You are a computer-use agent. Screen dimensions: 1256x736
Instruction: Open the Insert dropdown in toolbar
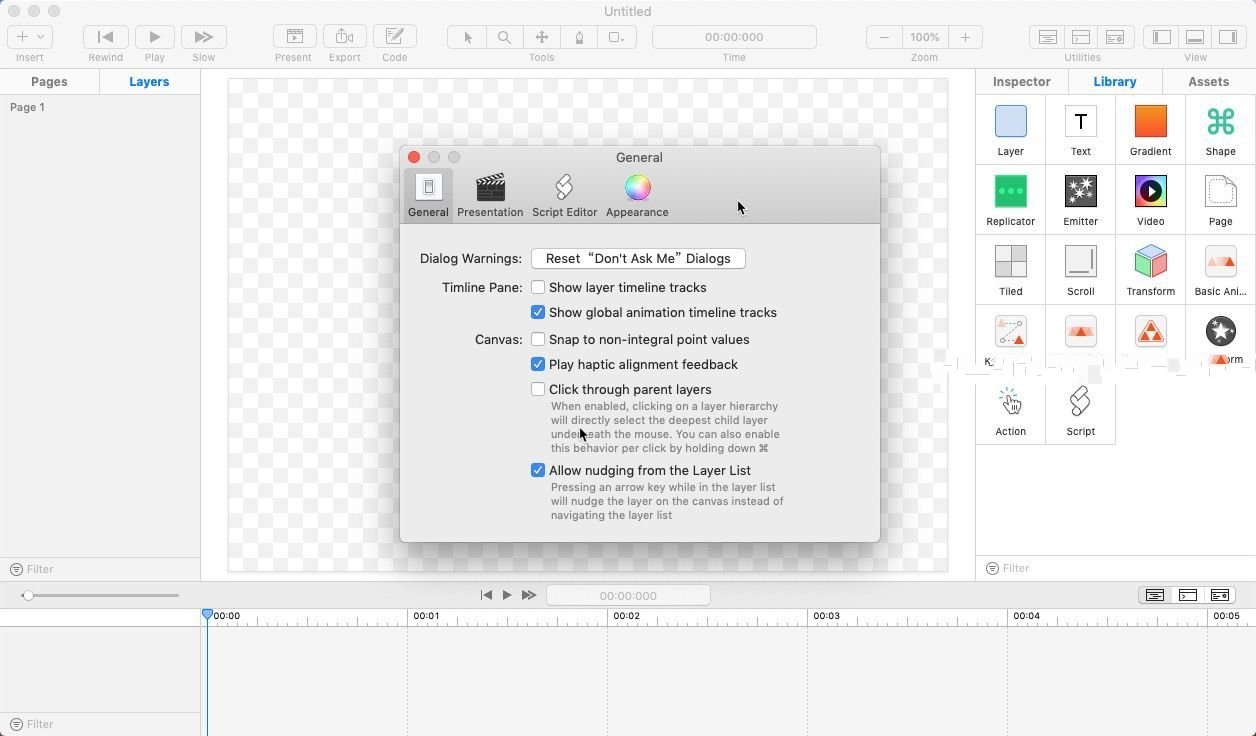(30, 37)
